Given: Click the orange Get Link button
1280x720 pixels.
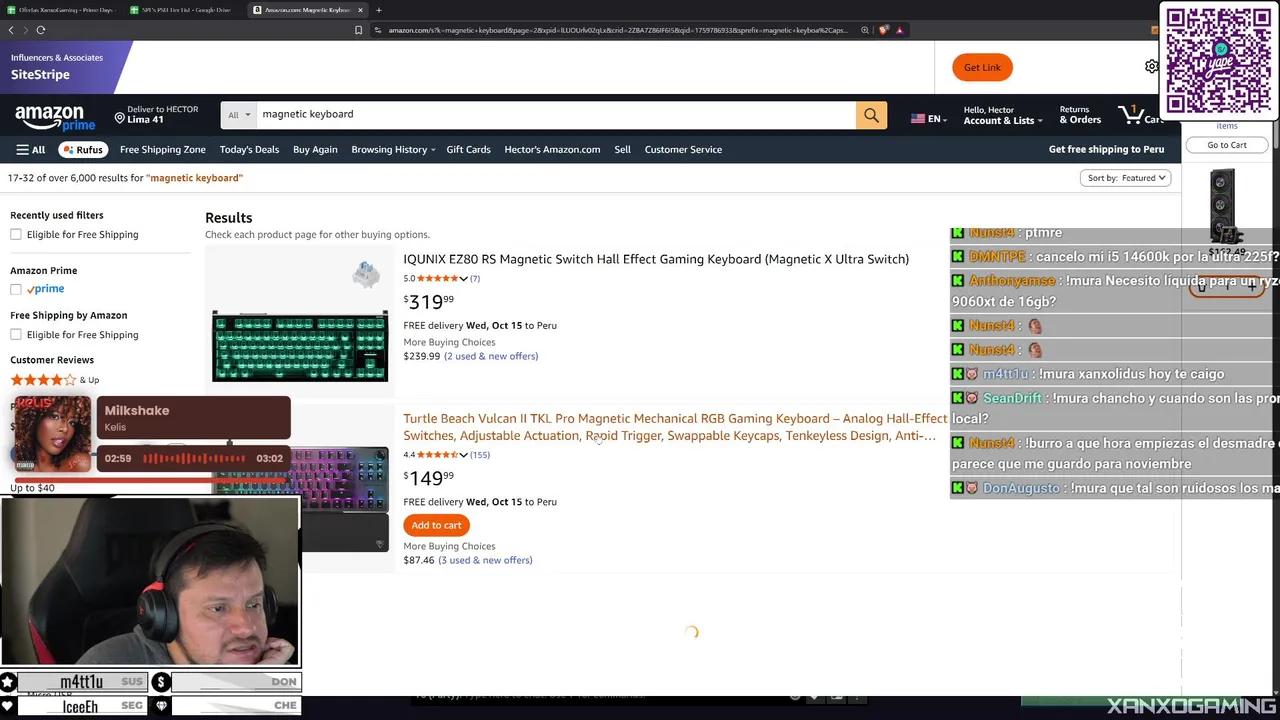Looking at the screenshot, I should click(982, 67).
